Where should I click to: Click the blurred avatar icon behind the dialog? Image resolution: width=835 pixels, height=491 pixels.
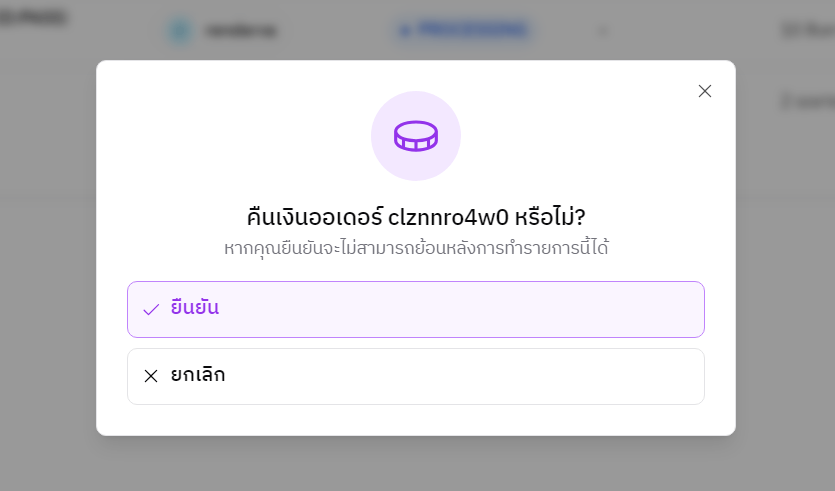pyautogui.click(x=180, y=31)
